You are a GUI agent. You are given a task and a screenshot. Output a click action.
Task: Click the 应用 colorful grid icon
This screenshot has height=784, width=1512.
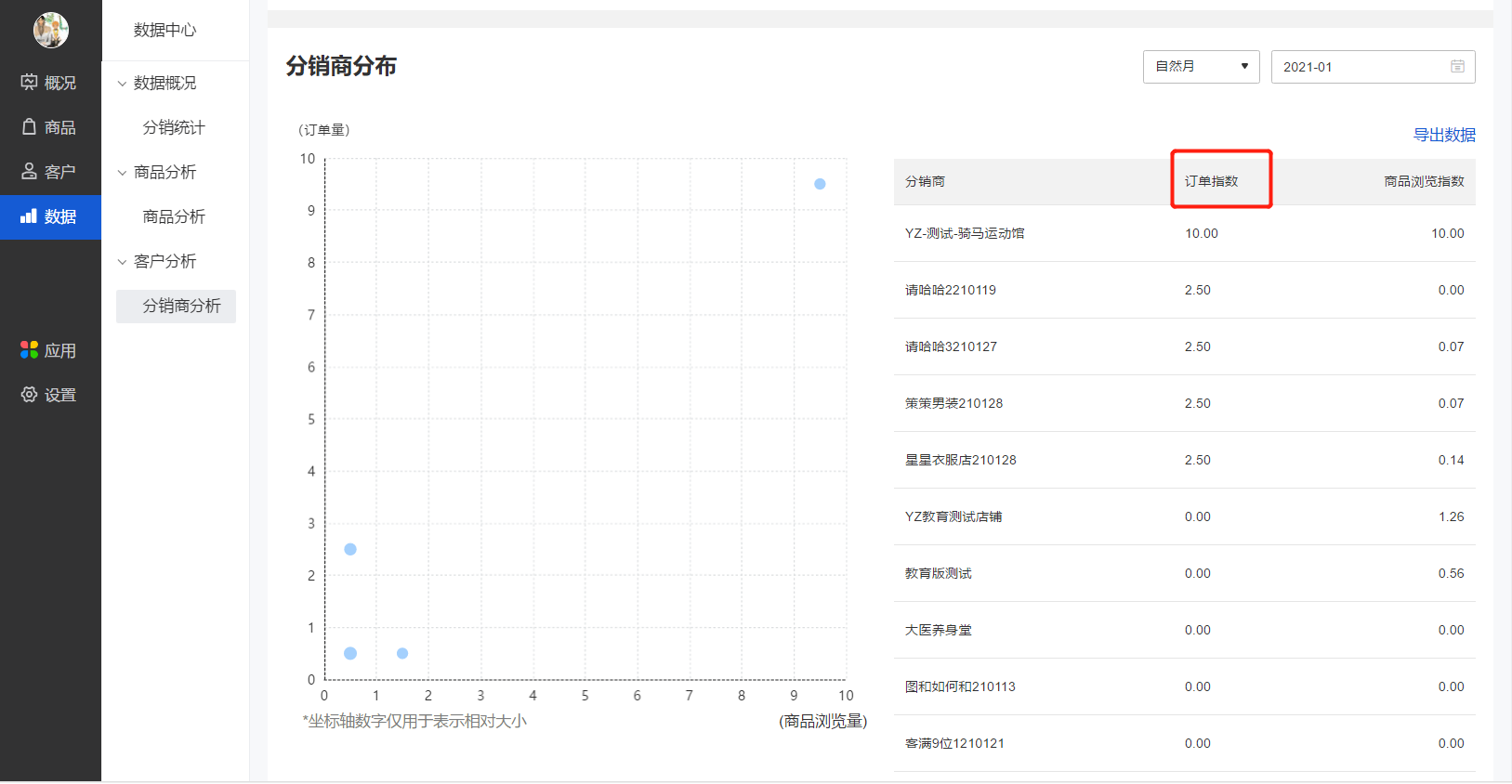point(29,349)
